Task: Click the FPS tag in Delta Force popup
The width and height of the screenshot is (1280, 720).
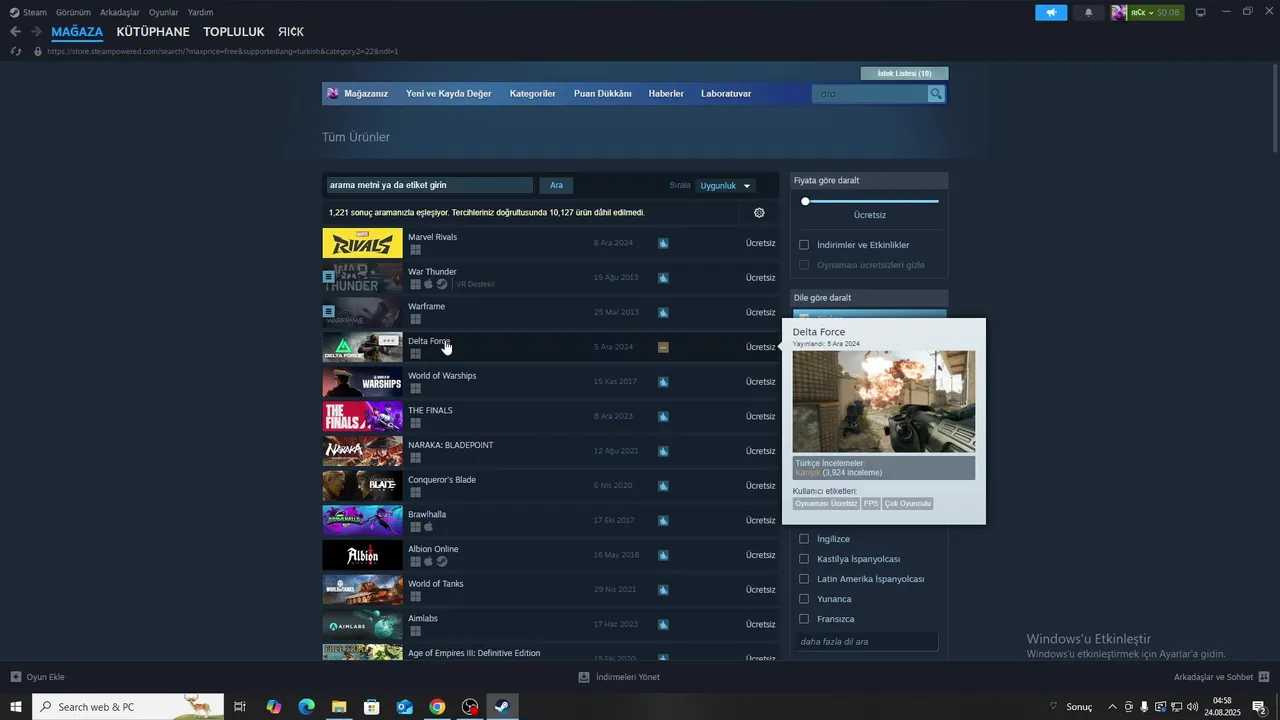Action: click(x=870, y=504)
